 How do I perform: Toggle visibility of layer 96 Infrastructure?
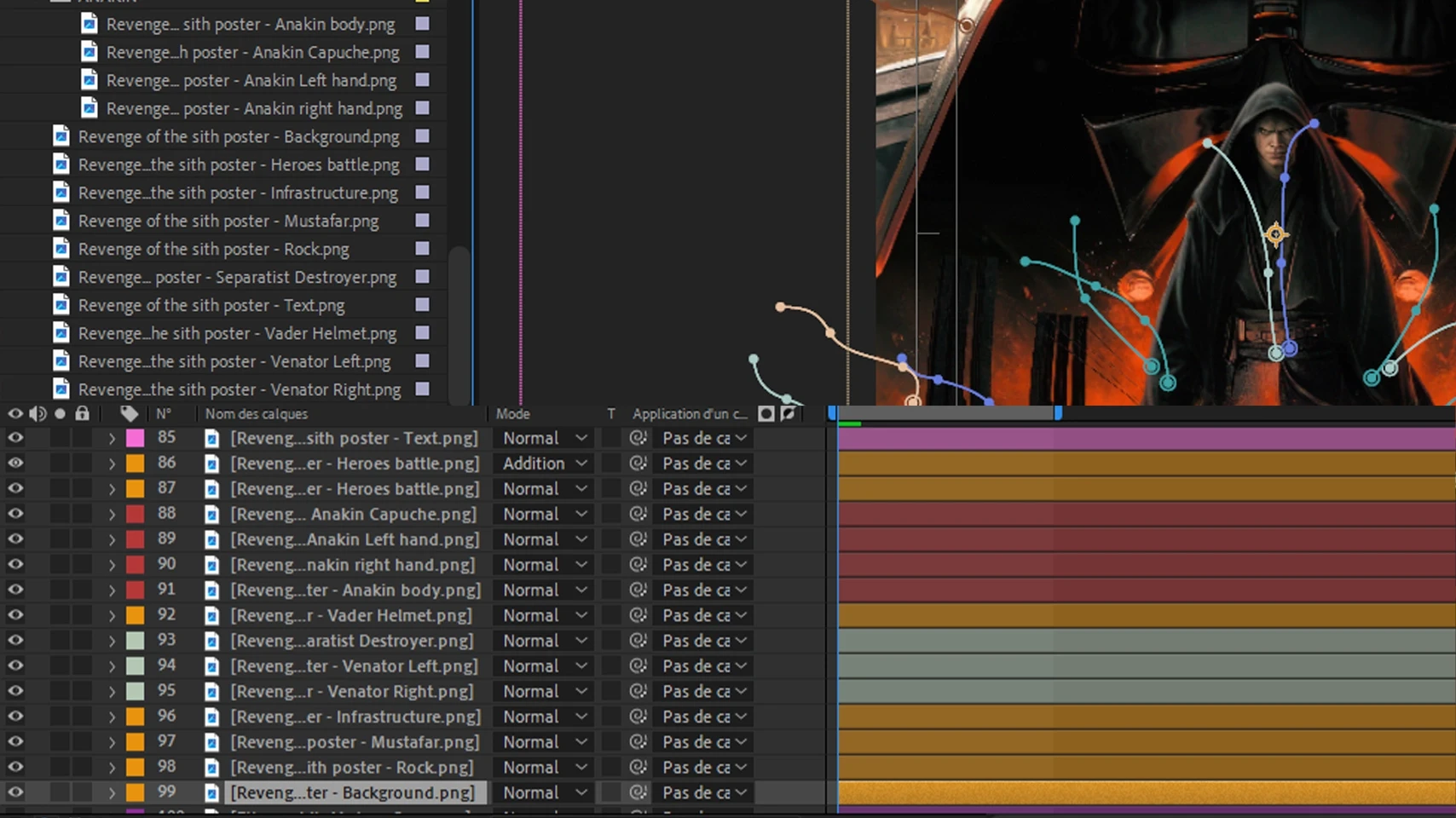[15, 717]
